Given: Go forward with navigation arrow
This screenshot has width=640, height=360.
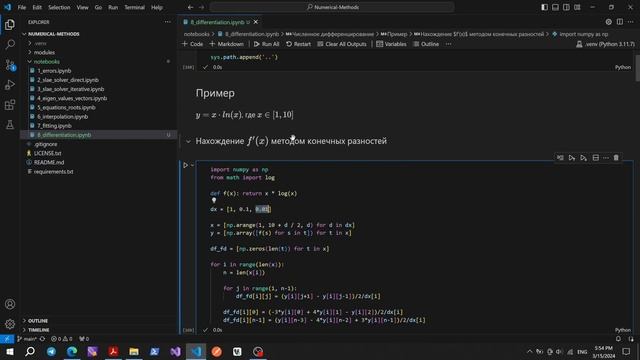Looking at the screenshot, I should (x=201, y=7).
